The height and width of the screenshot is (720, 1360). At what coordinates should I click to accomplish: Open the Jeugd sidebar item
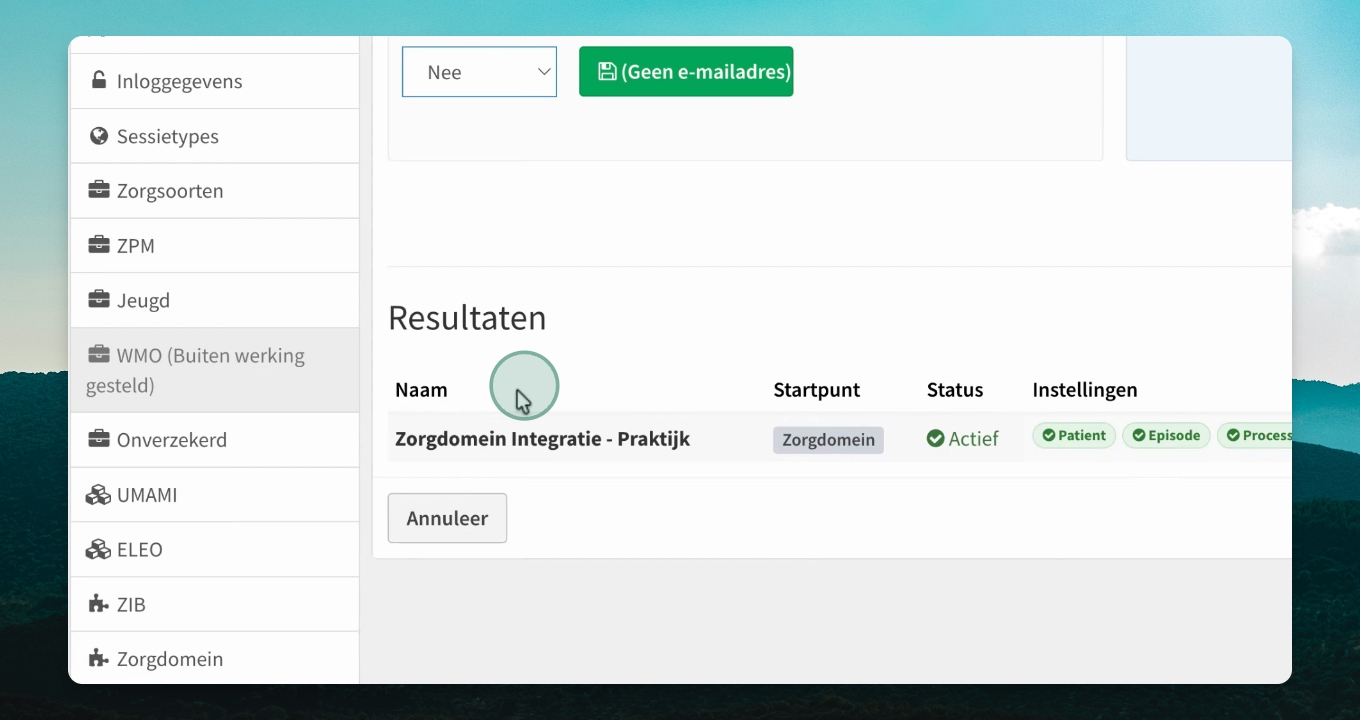click(214, 300)
